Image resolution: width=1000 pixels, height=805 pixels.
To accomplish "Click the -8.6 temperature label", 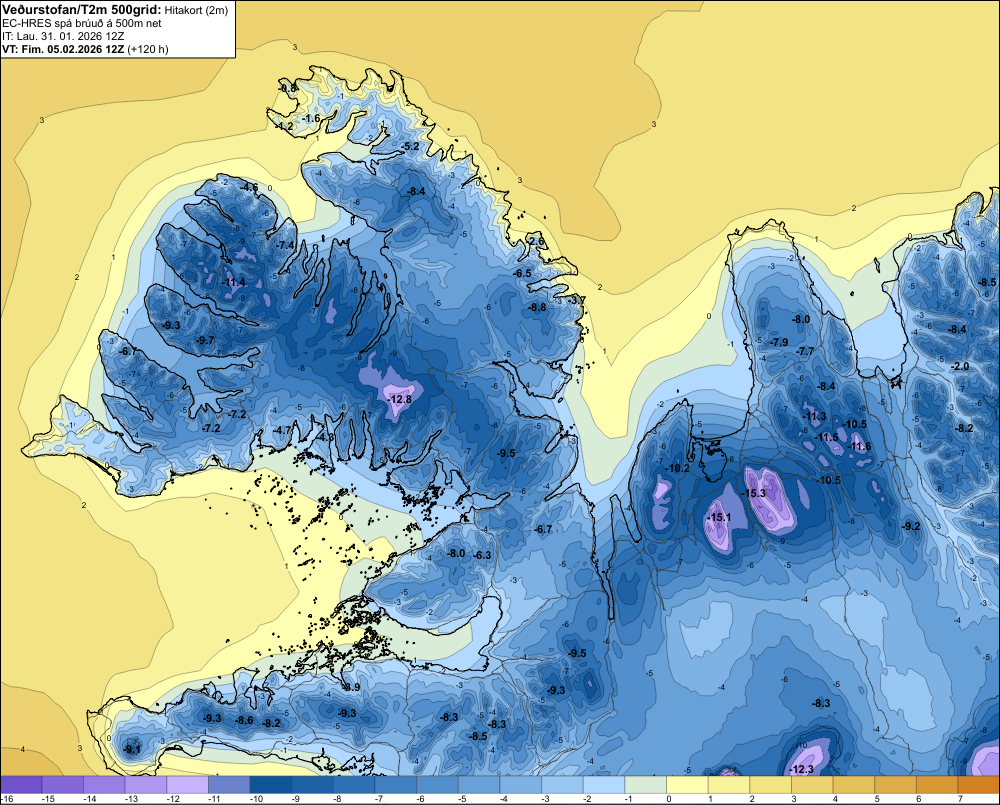I will point(244,720).
